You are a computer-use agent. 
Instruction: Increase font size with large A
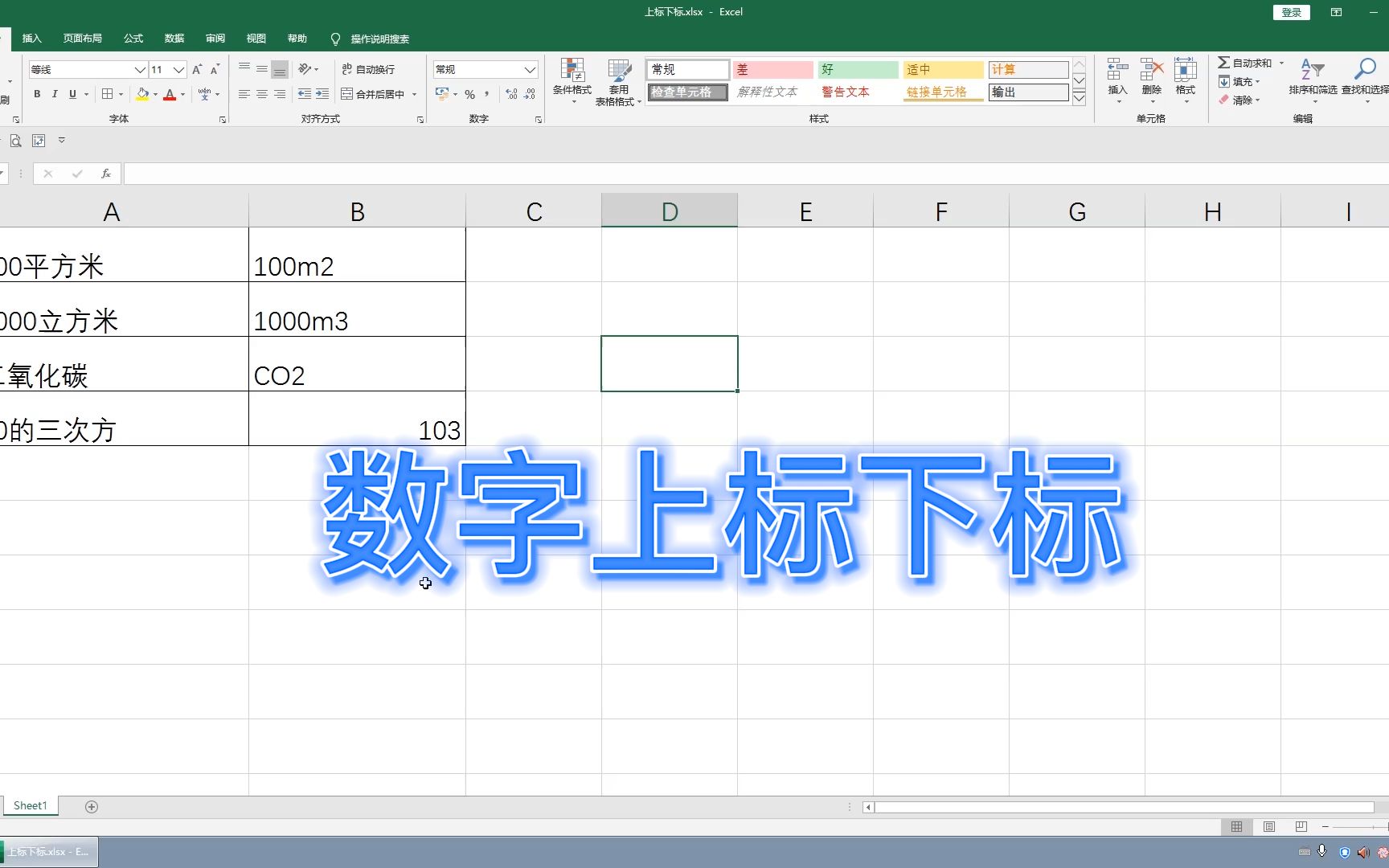click(197, 70)
